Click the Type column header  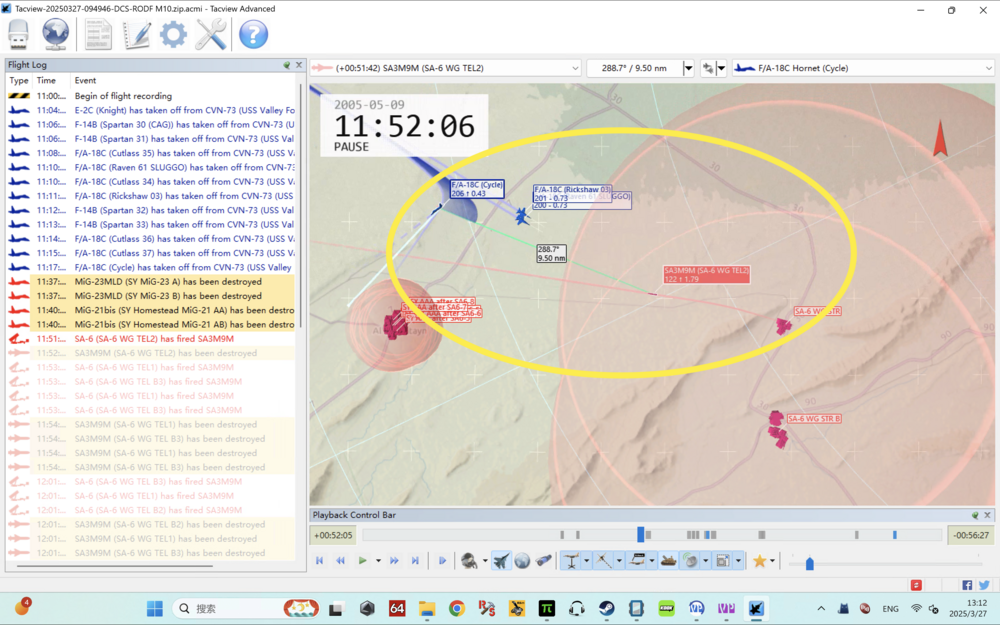18,80
